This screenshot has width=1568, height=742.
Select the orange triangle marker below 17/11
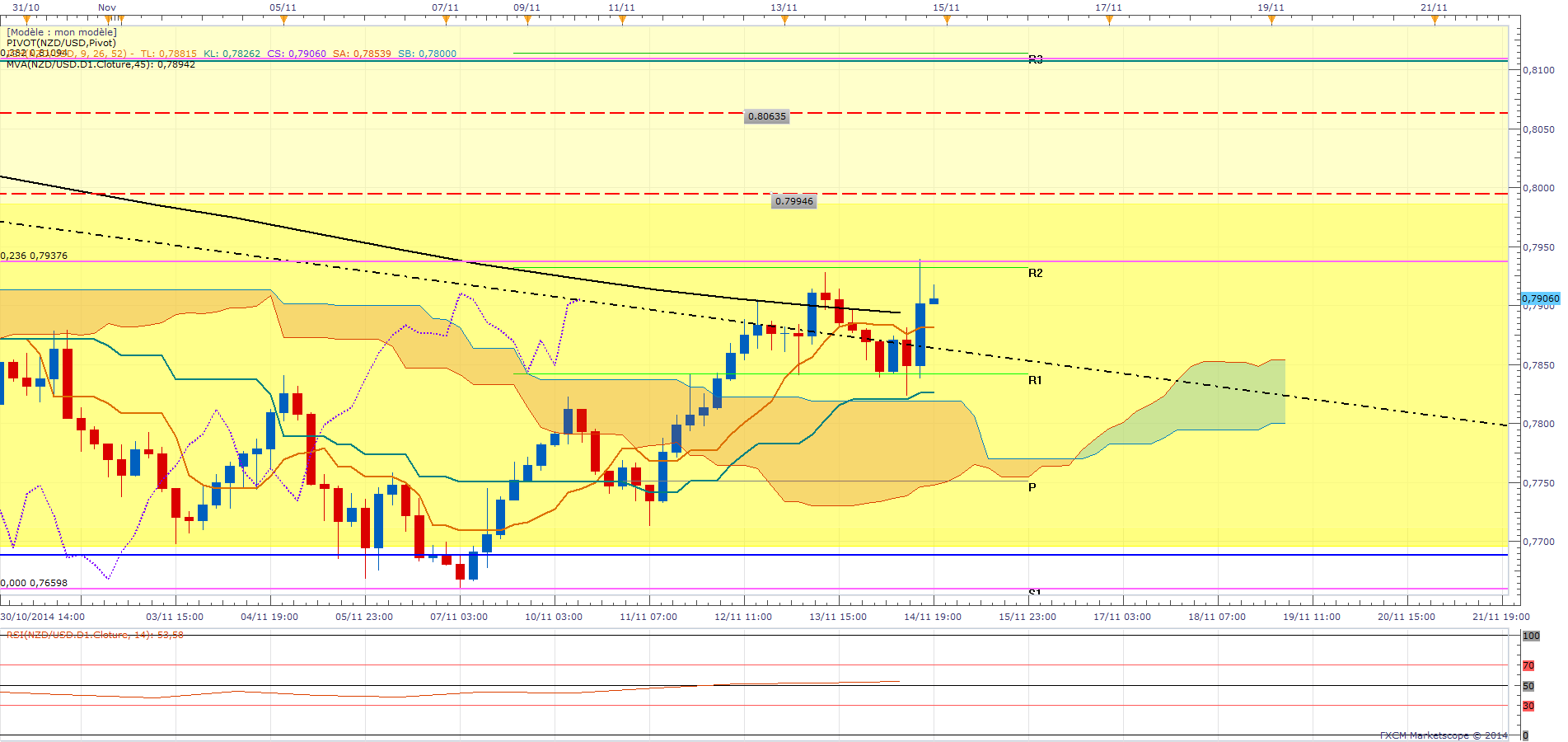(1109, 20)
